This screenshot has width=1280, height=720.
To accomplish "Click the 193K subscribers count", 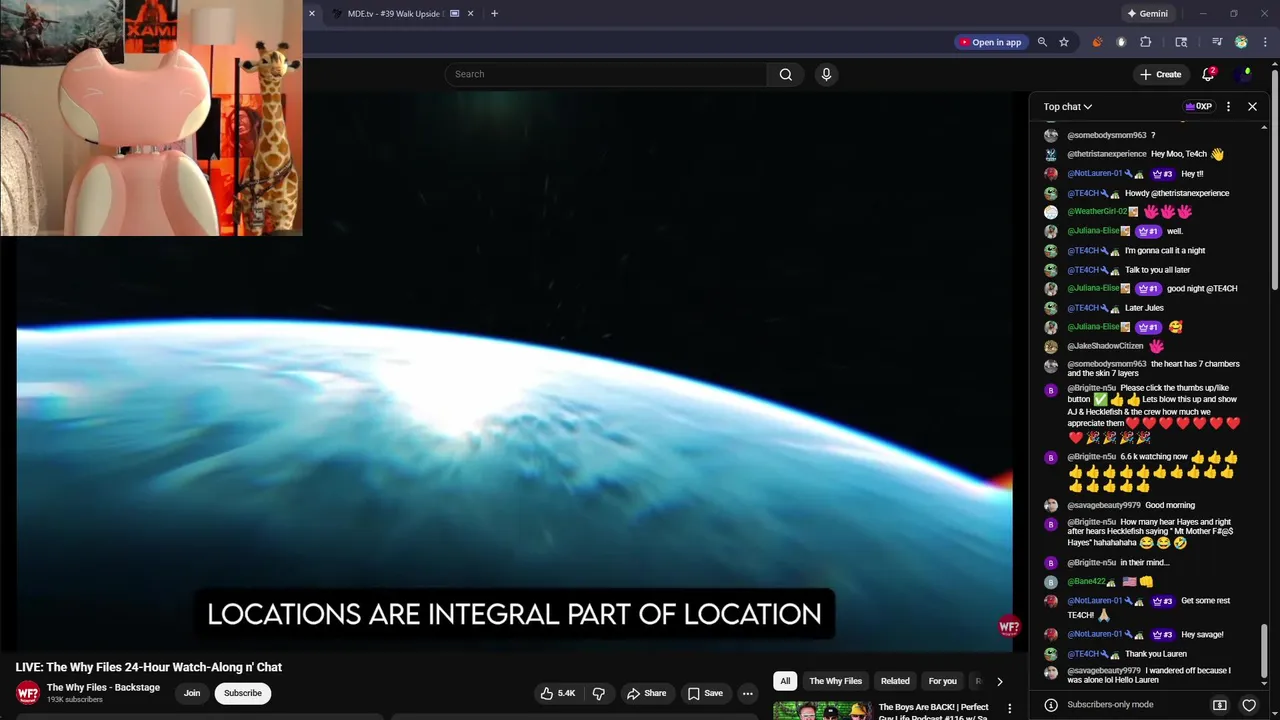I will coord(75,700).
